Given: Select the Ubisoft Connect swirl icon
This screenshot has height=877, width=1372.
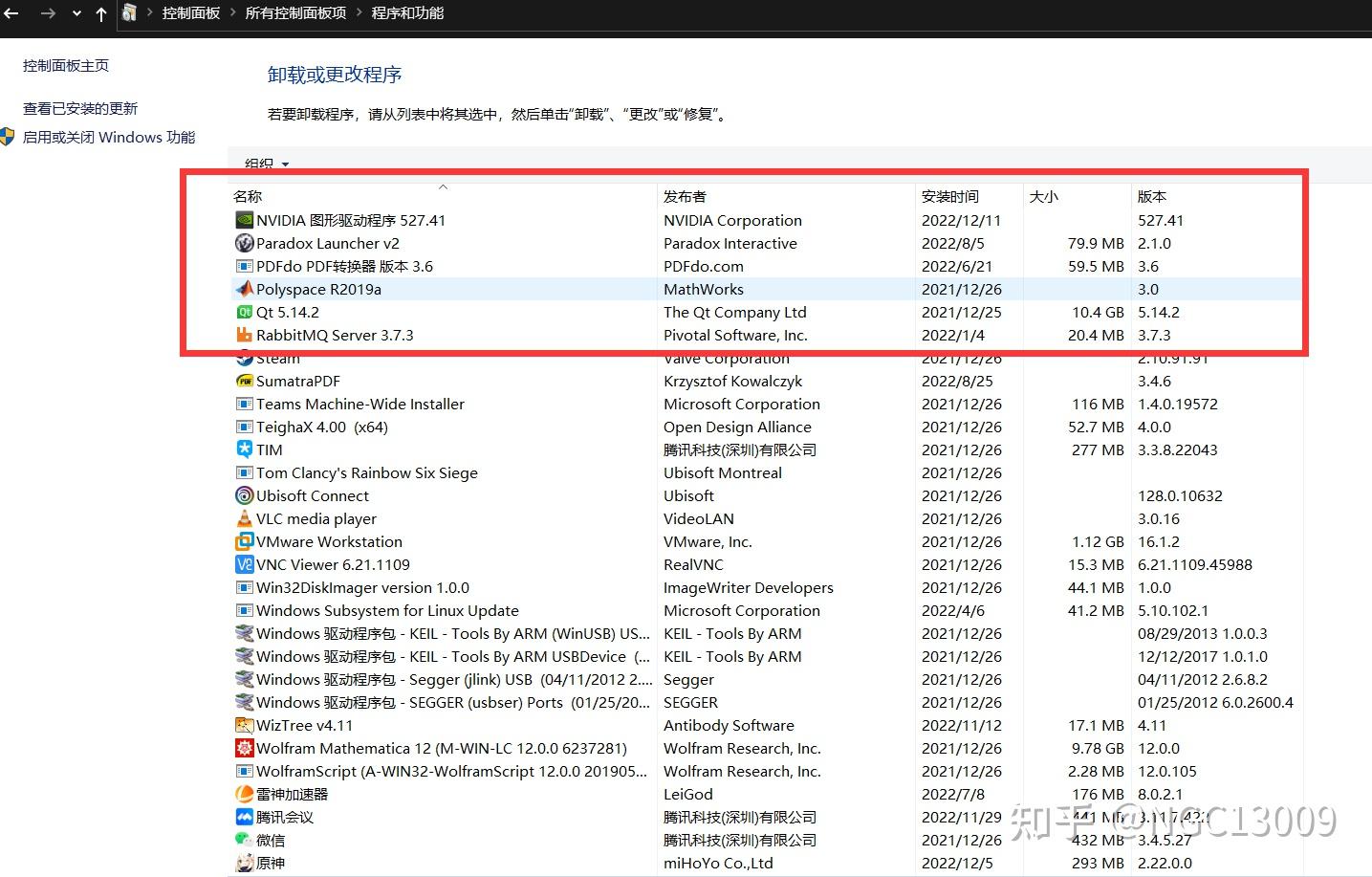Looking at the screenshot, I should coord(244,495).
